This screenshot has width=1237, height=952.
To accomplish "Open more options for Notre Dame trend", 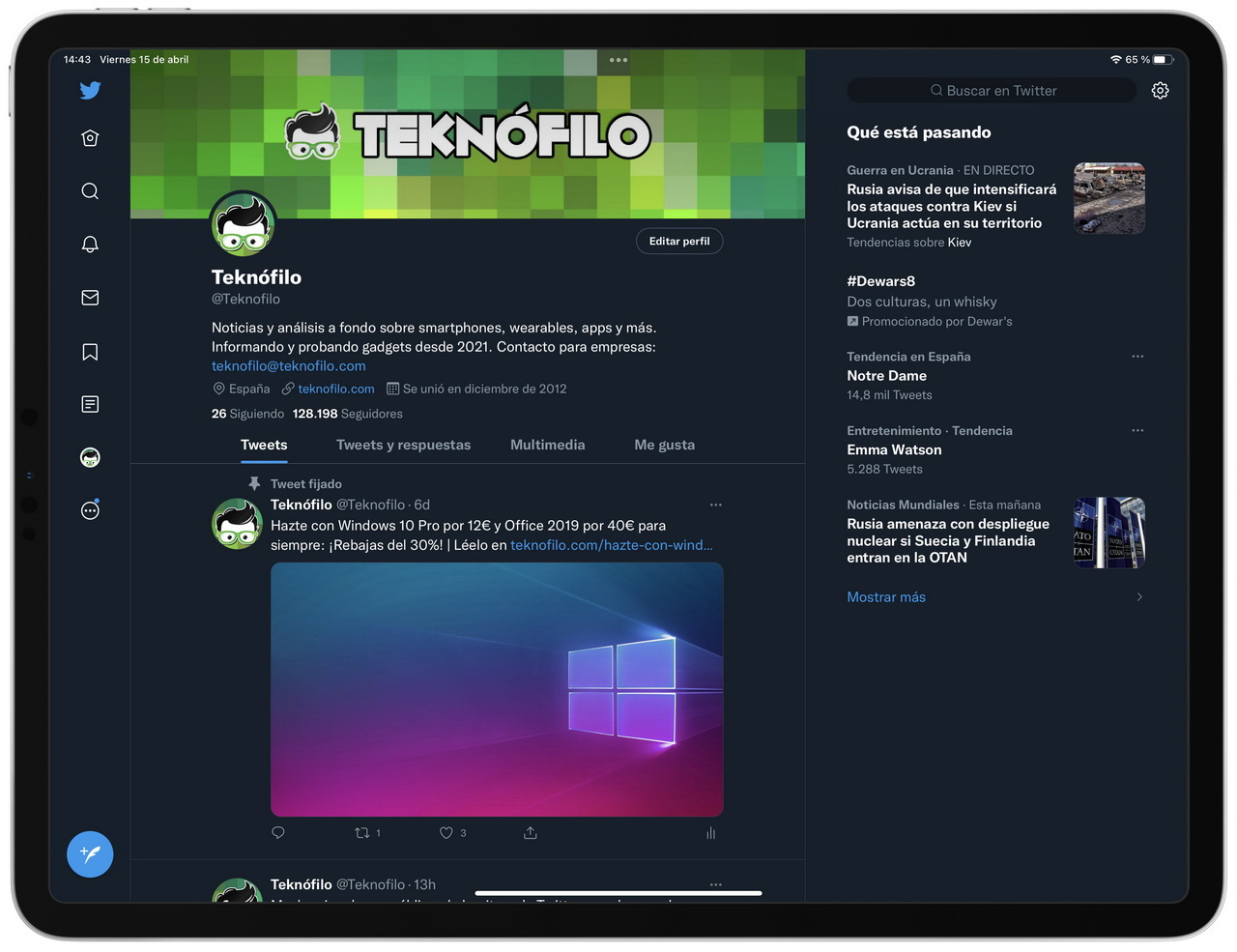I will click(1137, 357).
